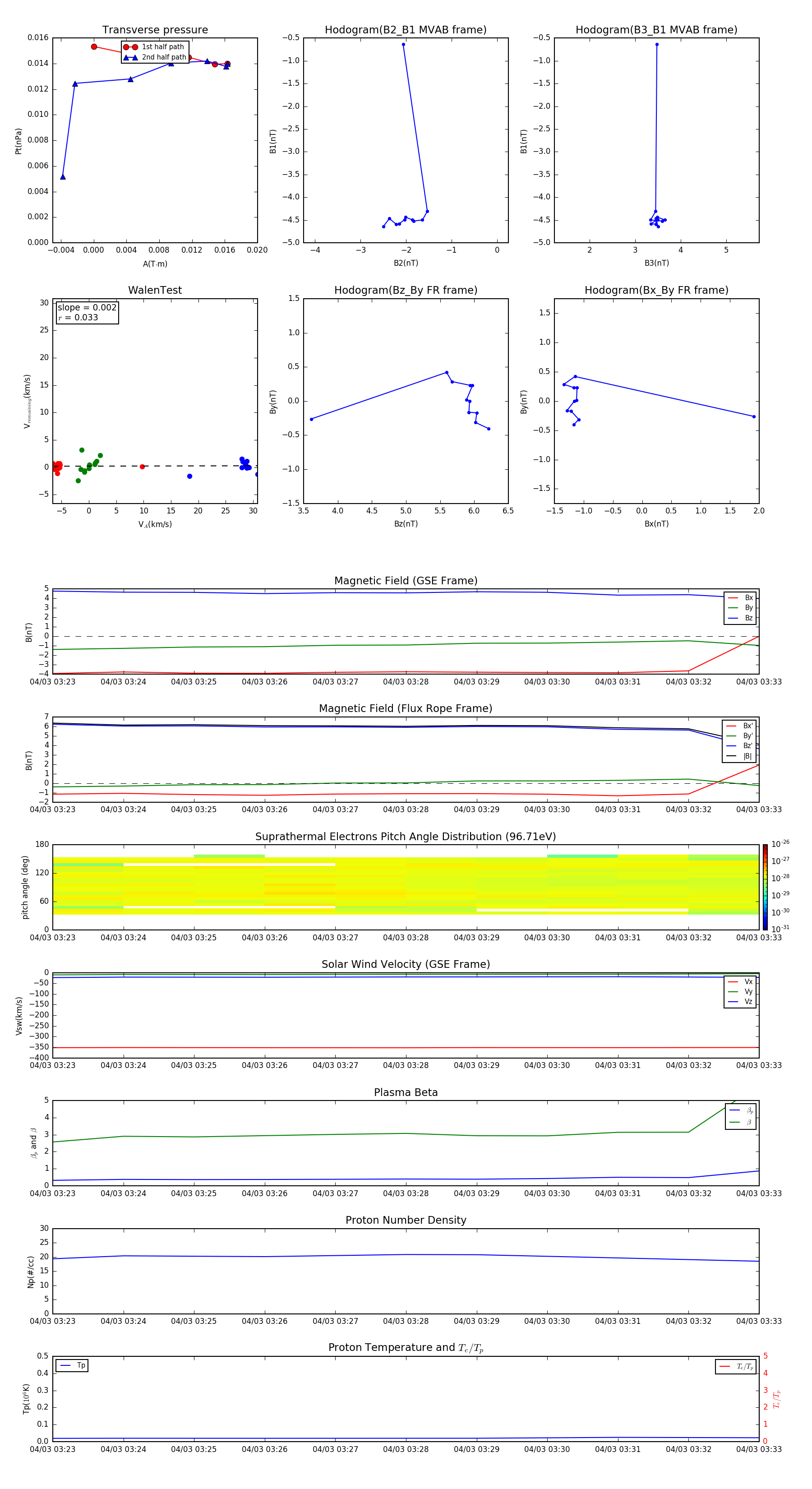Click the red point near 10 km/s in WalenTest
Image resolution: width=812 pixels, height=1489 pixels.
pyautogui.click(x=142, y=467)
